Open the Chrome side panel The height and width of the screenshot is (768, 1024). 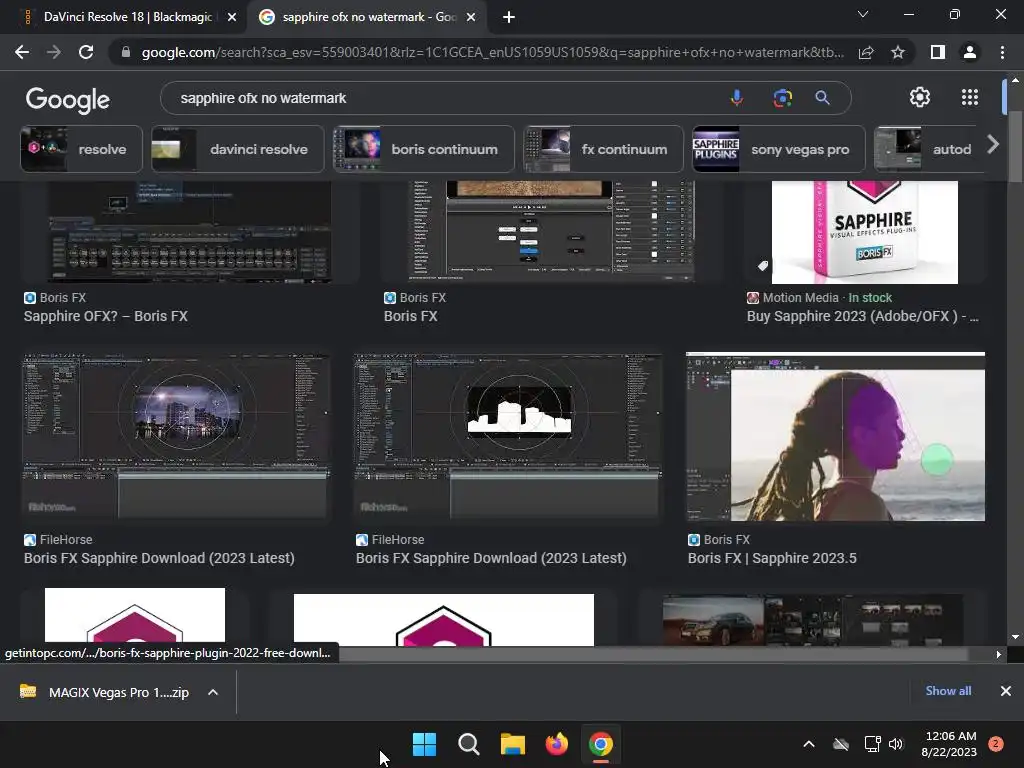pos(938,52)
